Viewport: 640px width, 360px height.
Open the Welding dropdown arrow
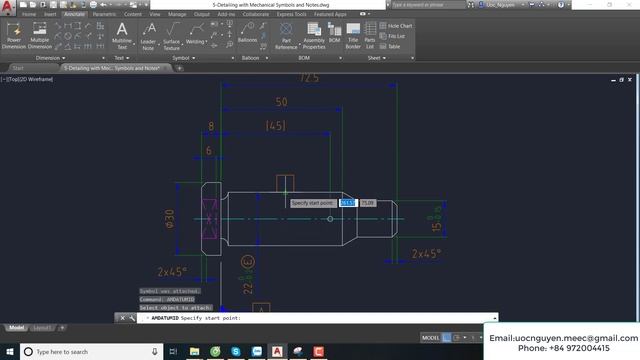(207, 42)
